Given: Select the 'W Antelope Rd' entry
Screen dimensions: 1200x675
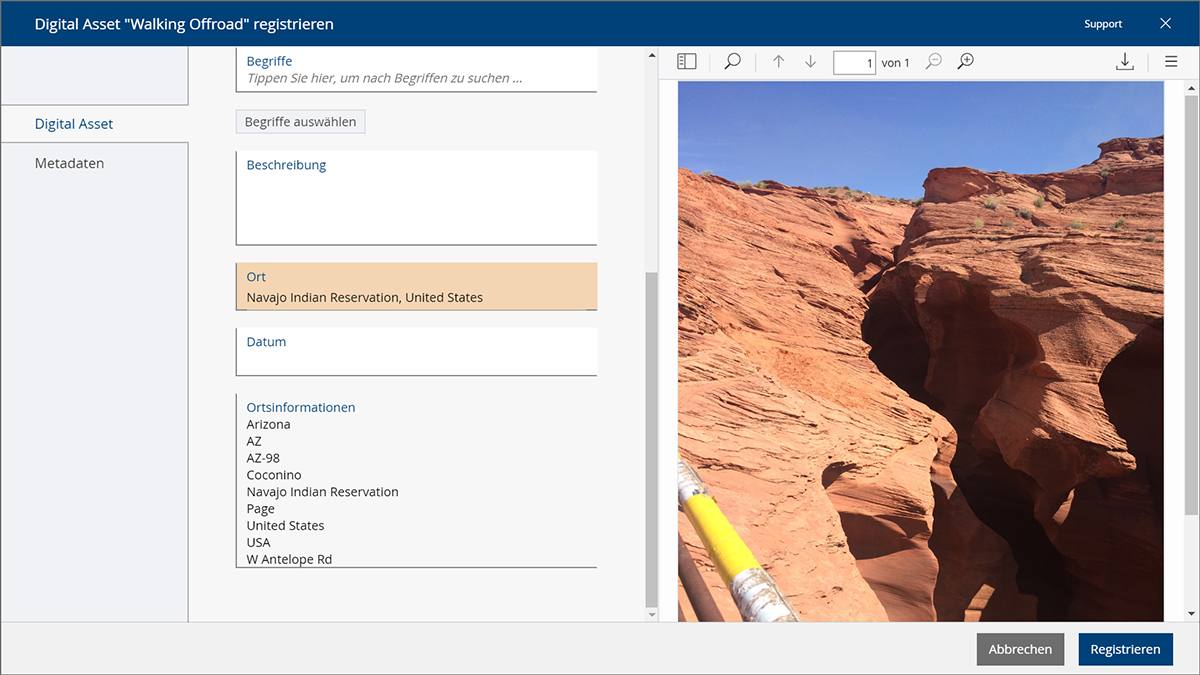Looking at the screenshot, I should coord(289,559).
